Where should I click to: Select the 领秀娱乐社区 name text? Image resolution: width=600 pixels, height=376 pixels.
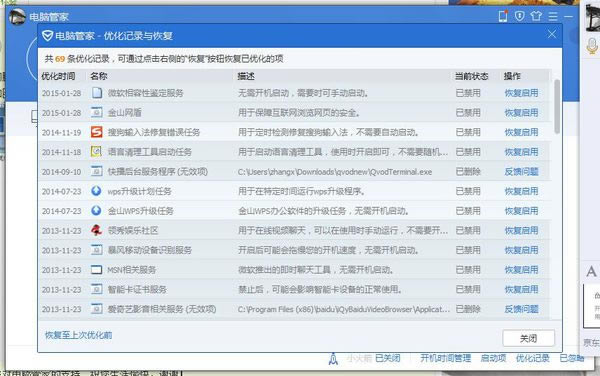click(x=133, y=231)
